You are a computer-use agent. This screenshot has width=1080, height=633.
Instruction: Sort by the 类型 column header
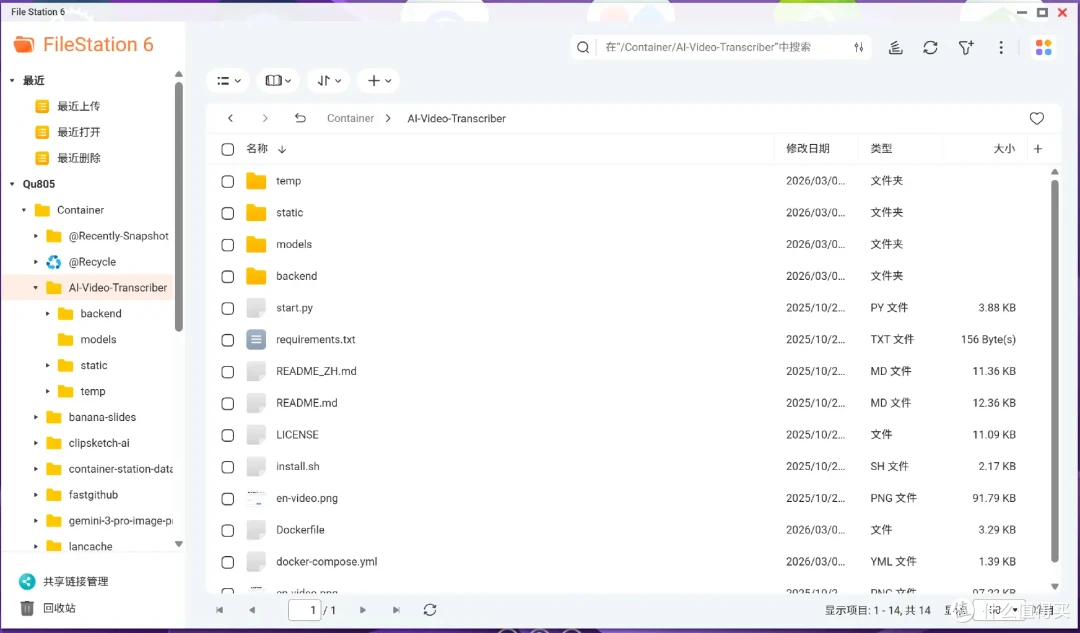[x=881, y=149]
